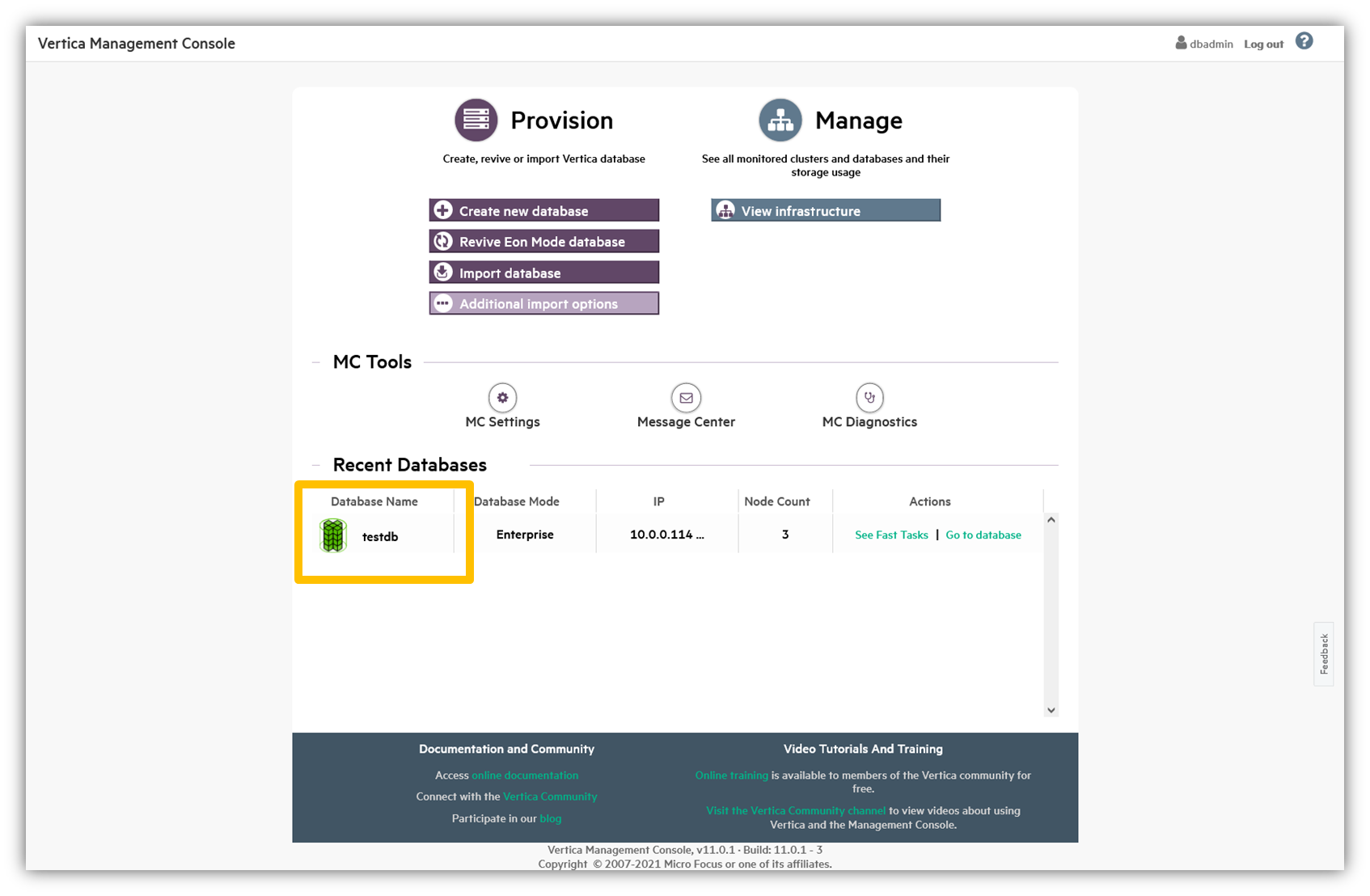Click Revive Eon Mode database button
1370x896 pixels.
pos(543,242)
